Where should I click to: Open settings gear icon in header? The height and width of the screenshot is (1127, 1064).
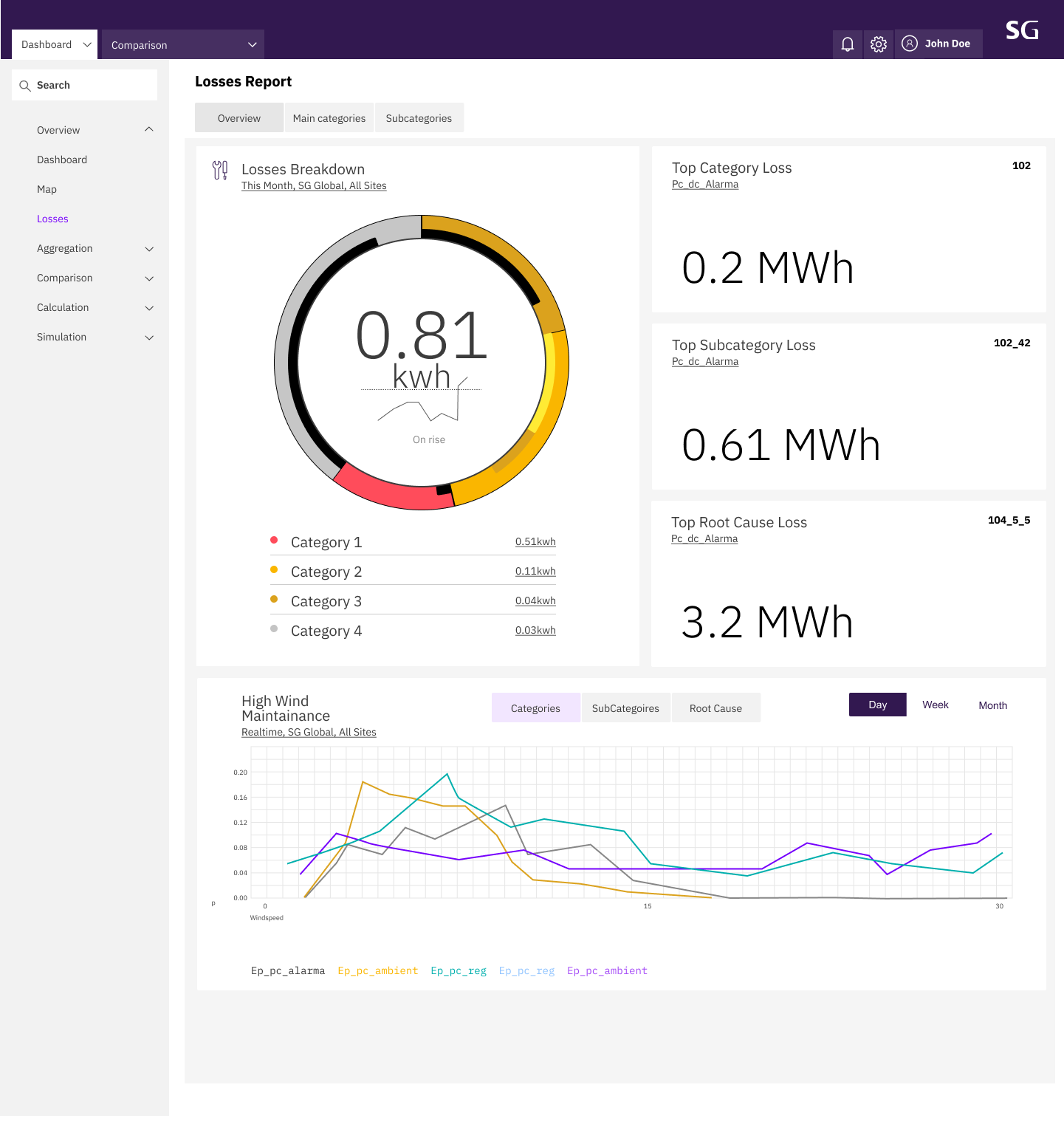pyautogui.click(x=879, y=44)
